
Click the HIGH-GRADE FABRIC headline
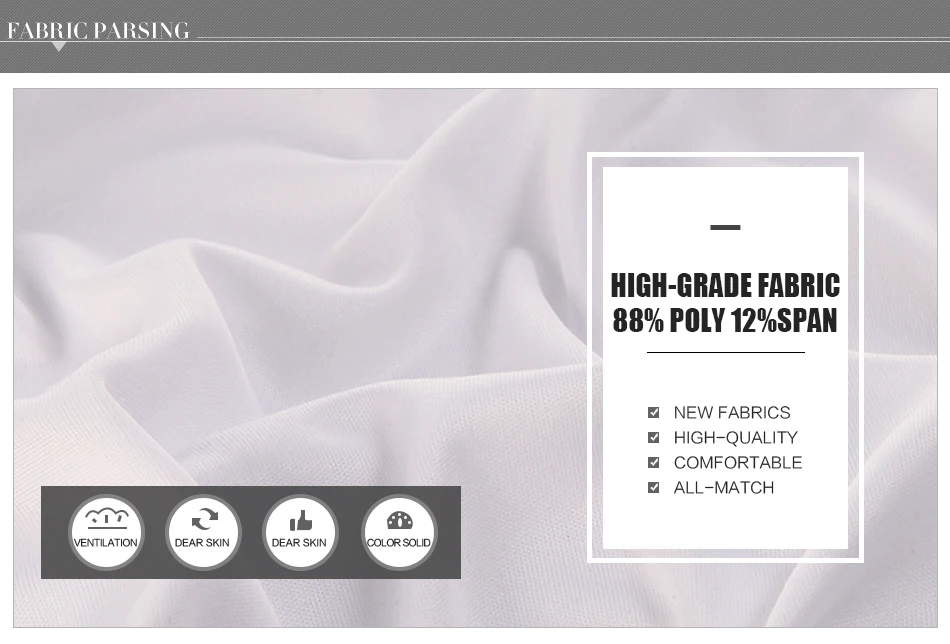click(x=725, y=285)
